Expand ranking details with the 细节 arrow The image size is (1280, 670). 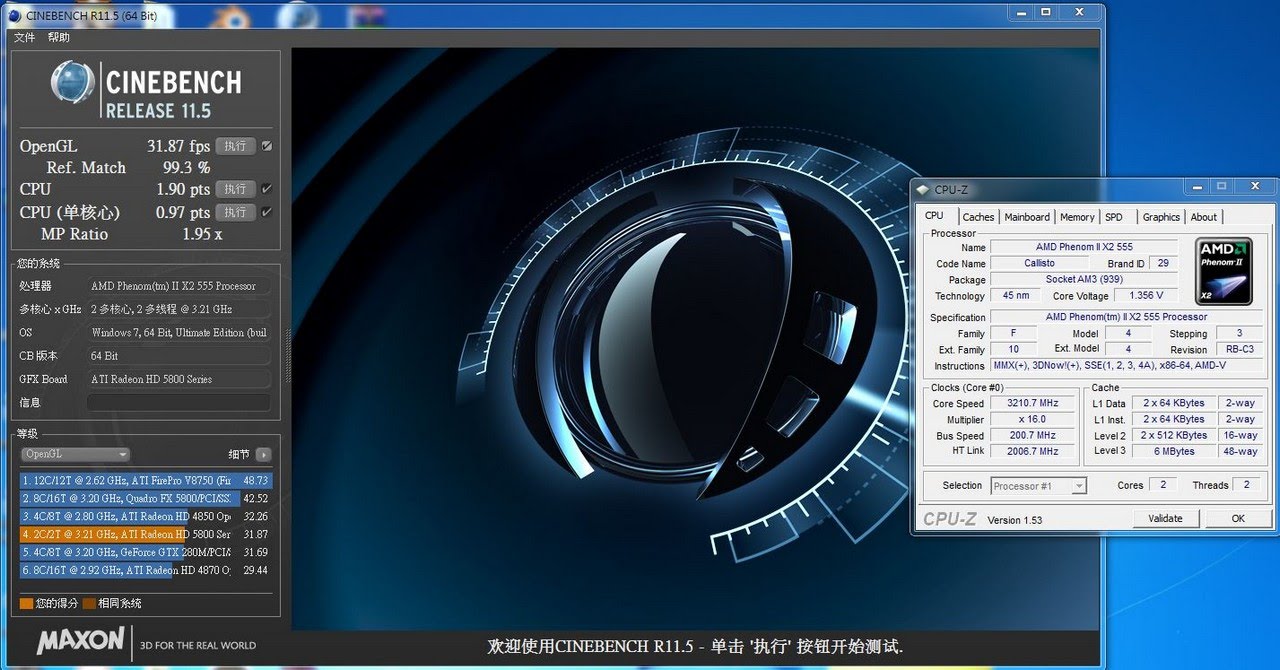(263, 454)
